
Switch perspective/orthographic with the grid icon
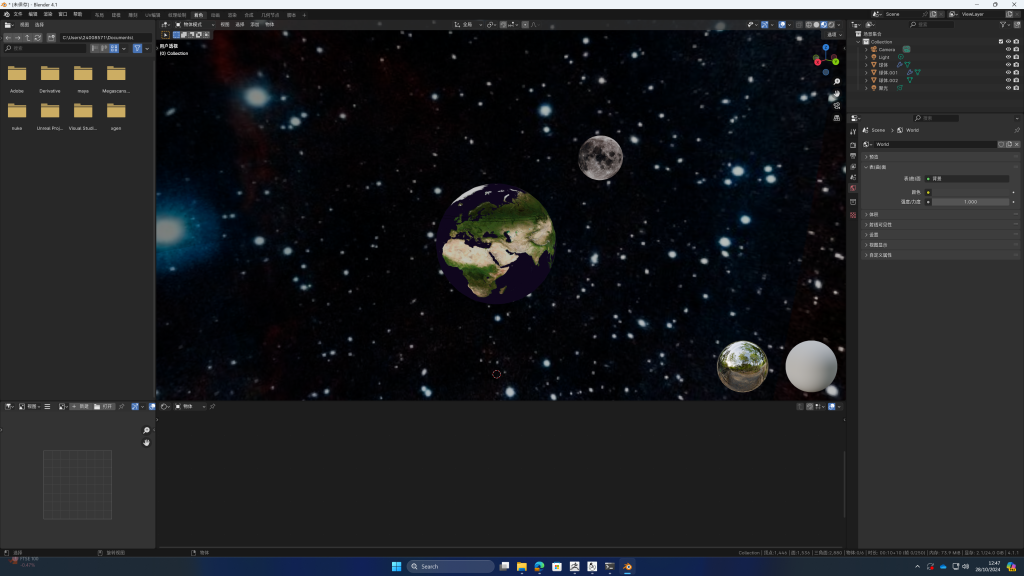pos(837,117)
